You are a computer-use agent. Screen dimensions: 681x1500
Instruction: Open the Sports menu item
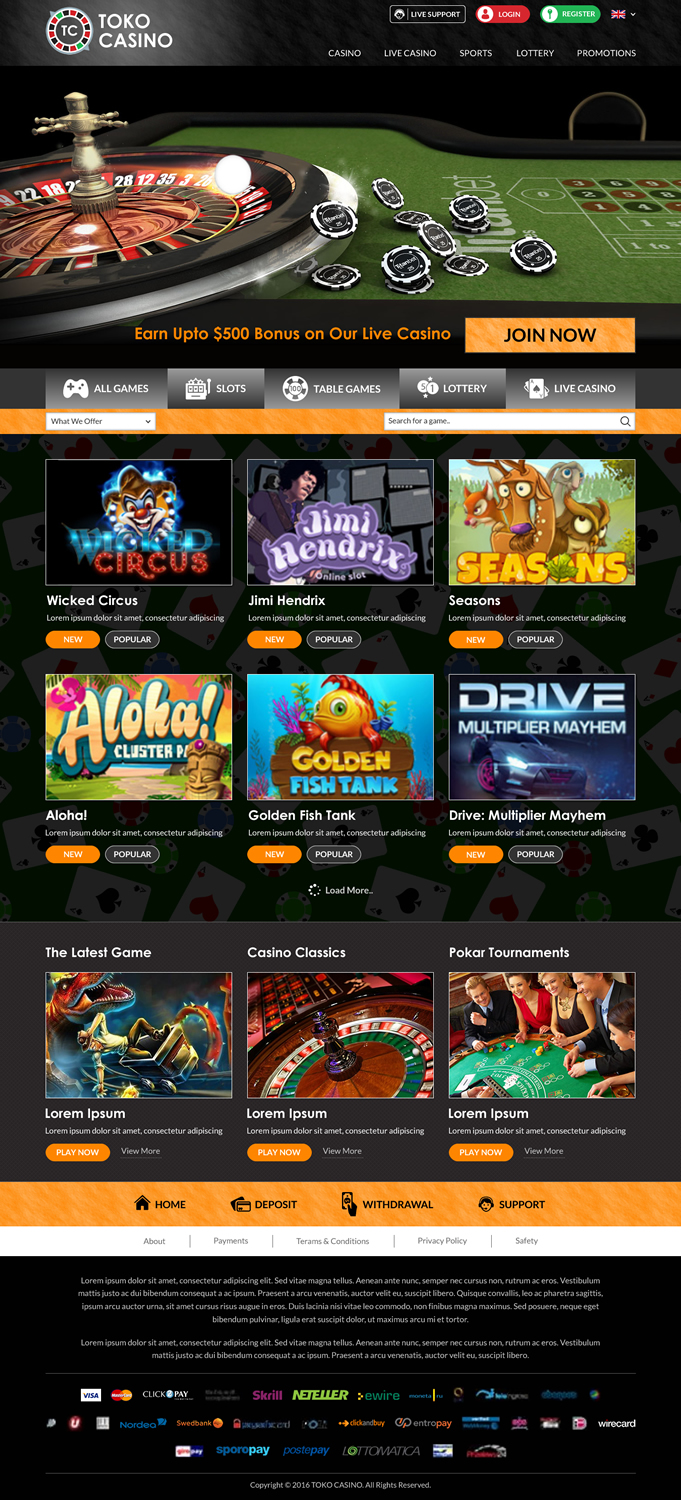[475, 53]
